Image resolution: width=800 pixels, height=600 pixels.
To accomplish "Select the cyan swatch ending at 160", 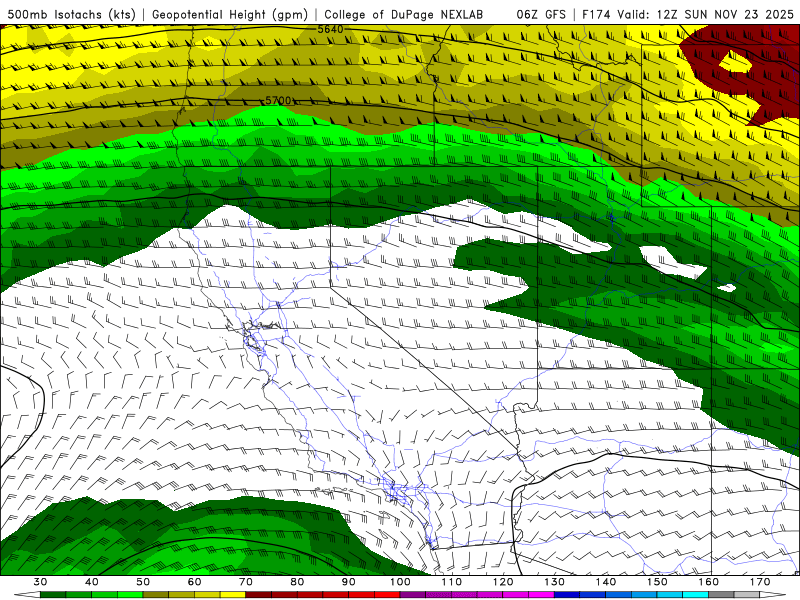I will 695,595.
